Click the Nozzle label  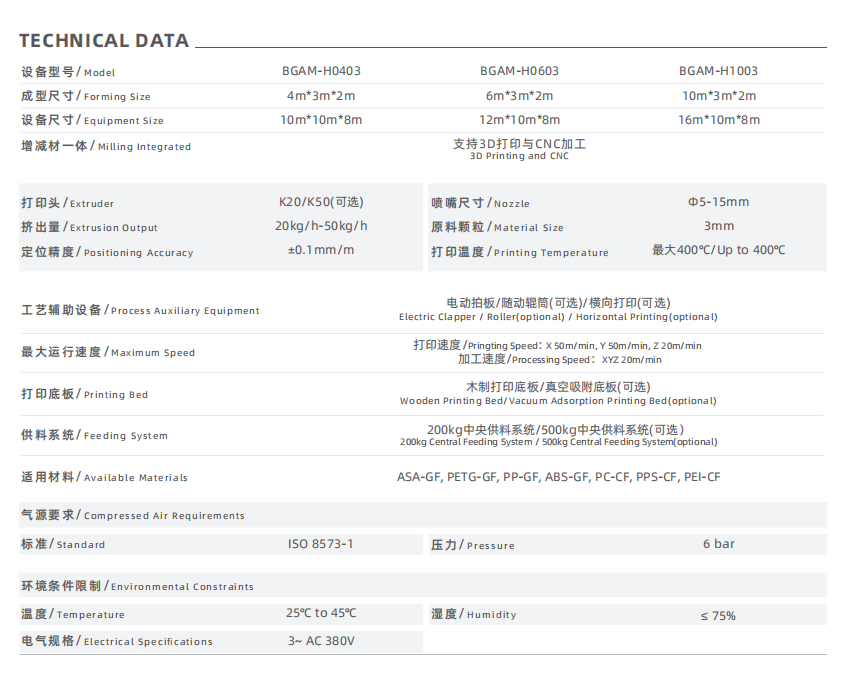[x=480, y=203]
